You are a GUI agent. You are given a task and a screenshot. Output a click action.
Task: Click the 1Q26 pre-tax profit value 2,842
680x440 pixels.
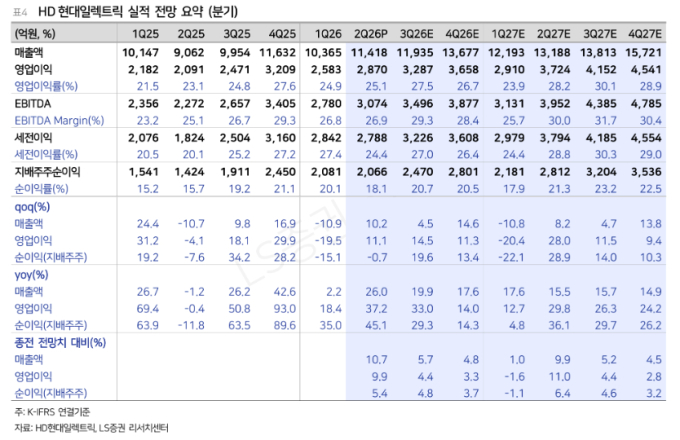[x=327, y=138]
